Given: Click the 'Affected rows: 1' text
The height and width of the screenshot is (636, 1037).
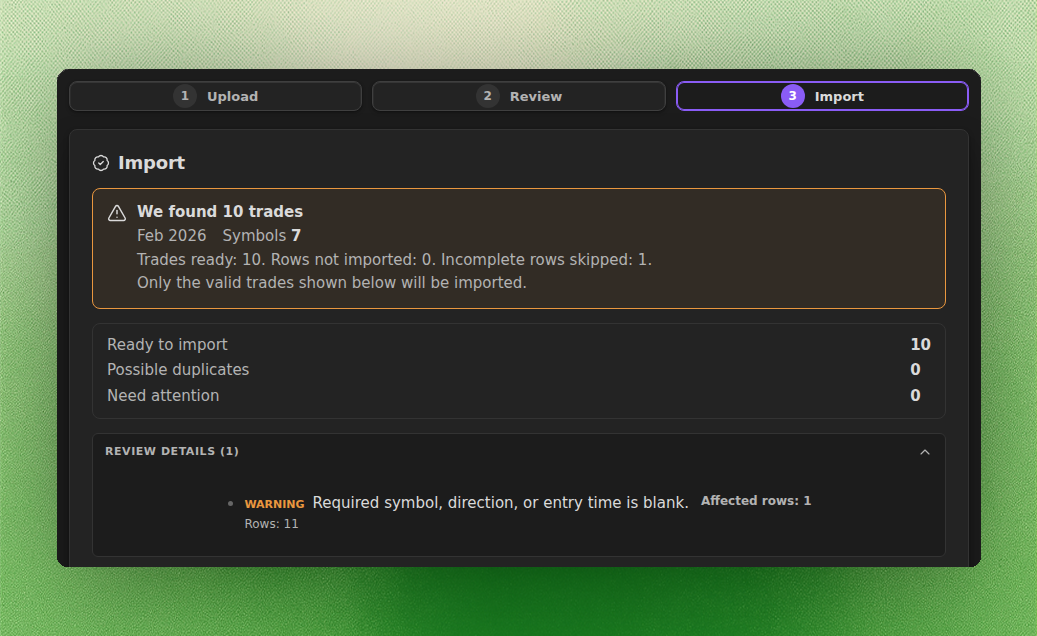Looking at the screenshot, I should (x=756, y=501).
